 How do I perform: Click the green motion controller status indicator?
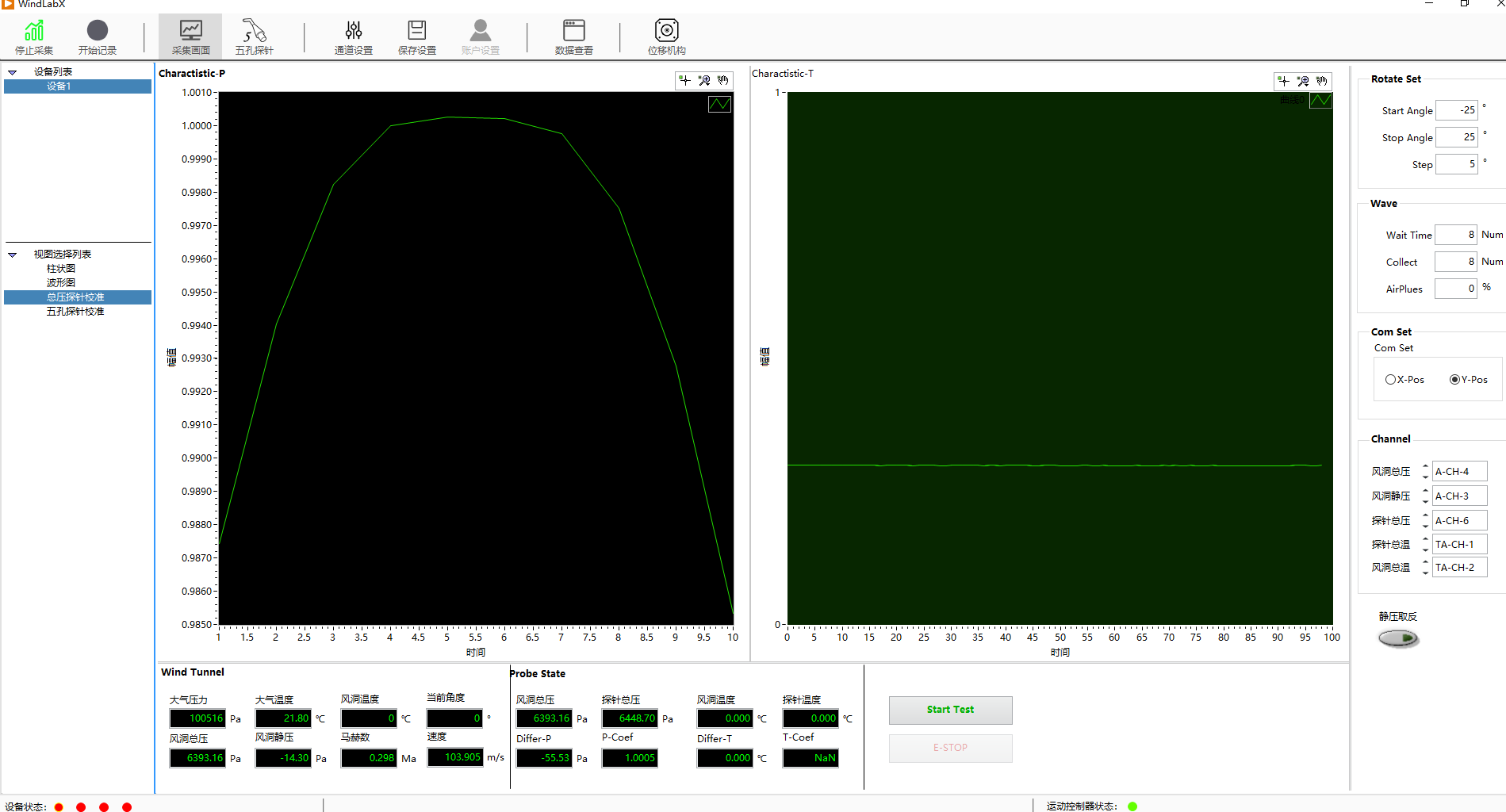(1132, 806)
